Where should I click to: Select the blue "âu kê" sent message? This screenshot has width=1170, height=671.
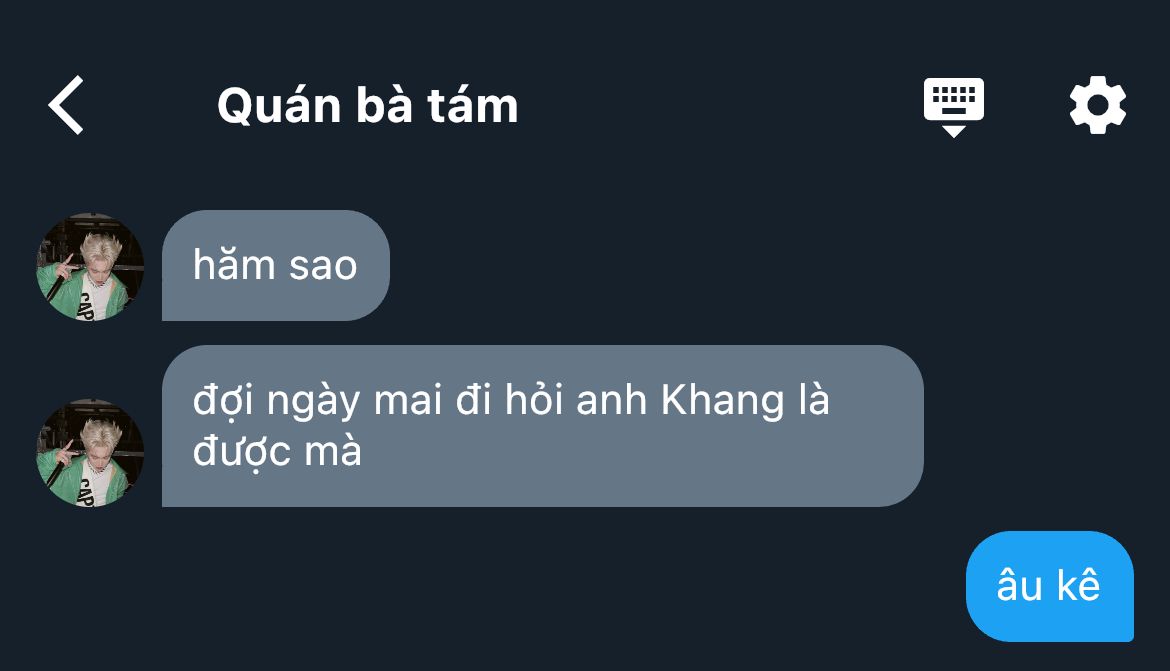pyautogui.click(x=1050, y=586)
